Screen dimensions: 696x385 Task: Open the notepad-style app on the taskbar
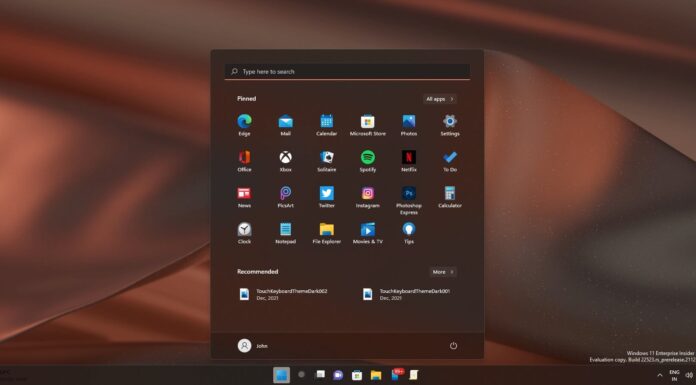(414, 375)
